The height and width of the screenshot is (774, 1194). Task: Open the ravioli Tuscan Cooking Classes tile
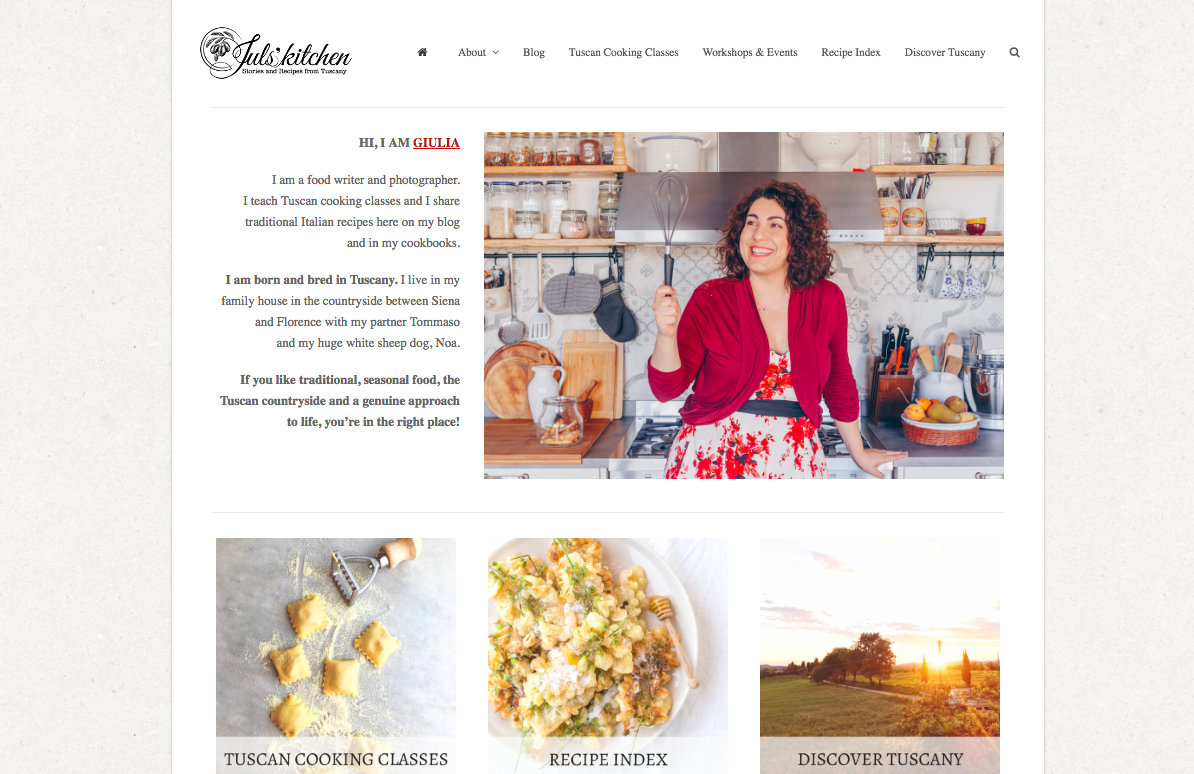pos(336,656)
